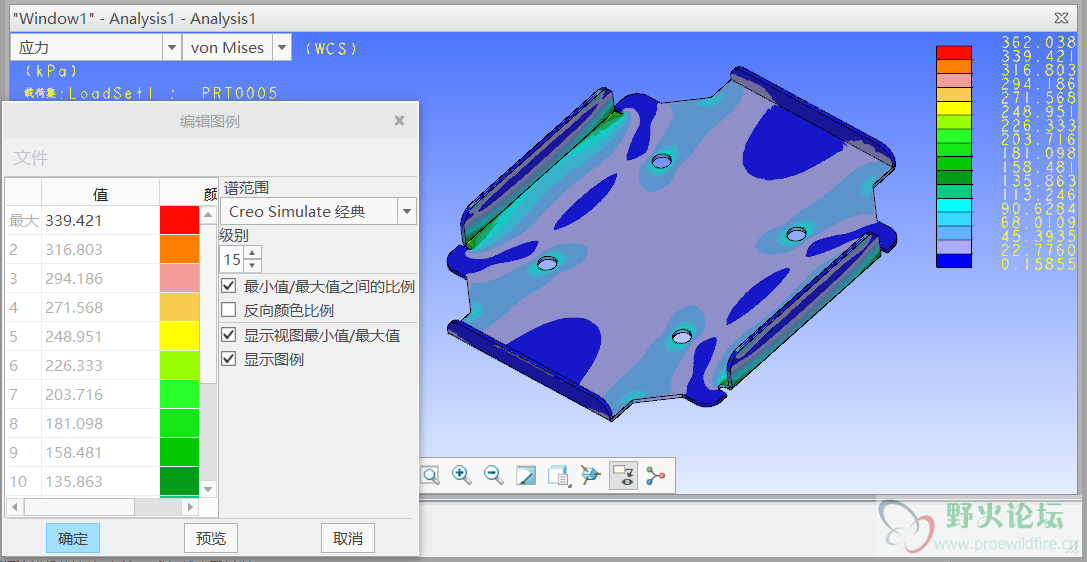Open the 应力 quantity dropdown
The height and width of the screenshot is (562, 1087).
coord(172,48)
